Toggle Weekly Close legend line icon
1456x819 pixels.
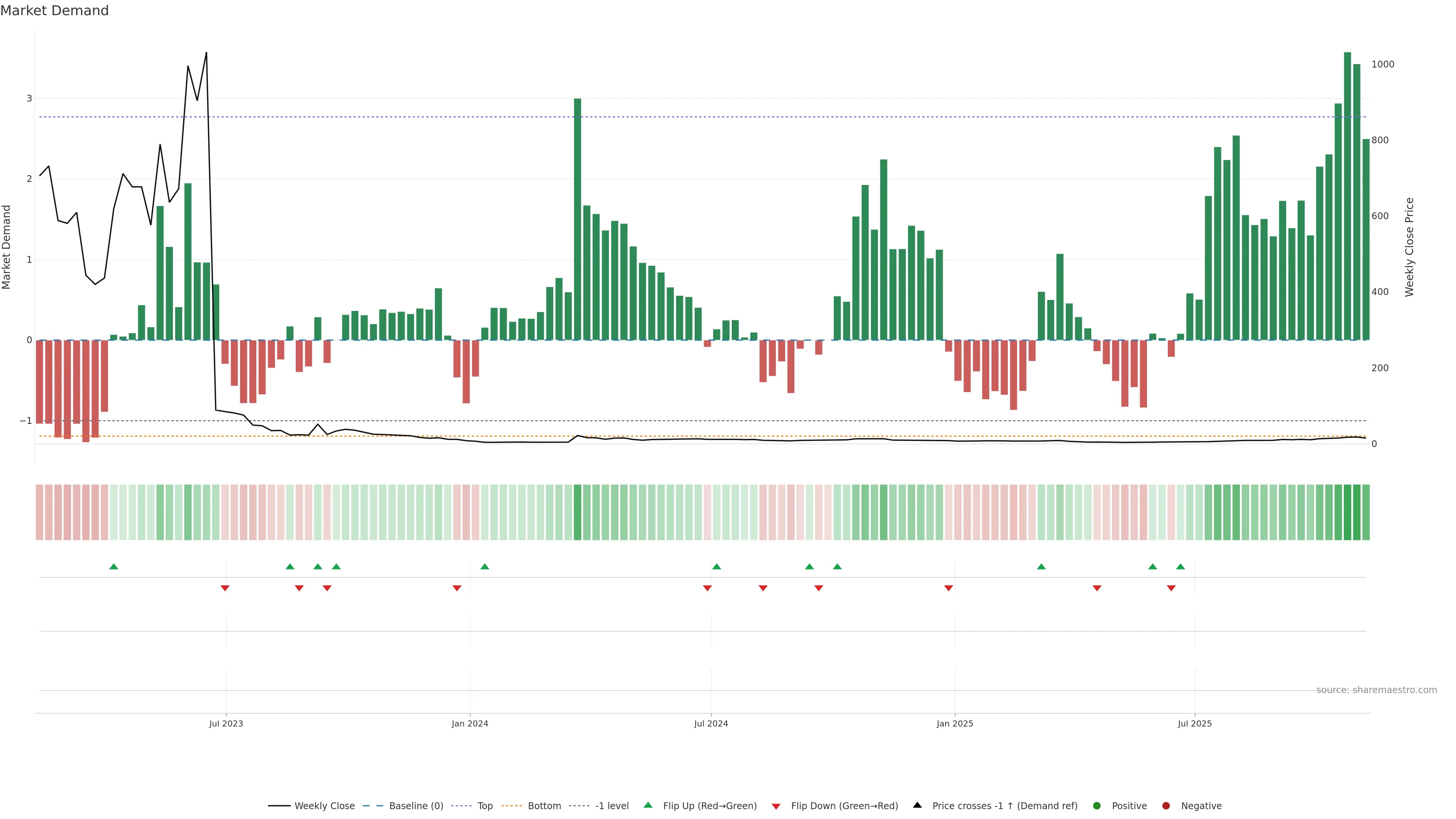[x=279, y=805]
